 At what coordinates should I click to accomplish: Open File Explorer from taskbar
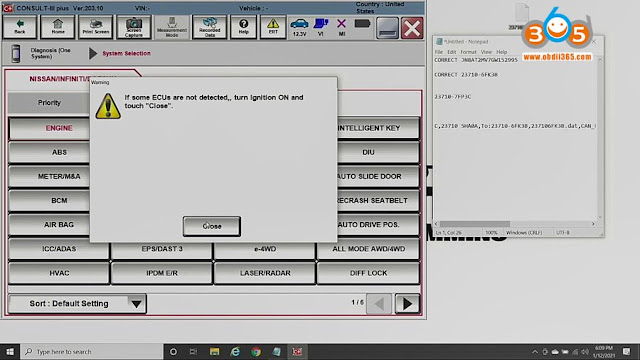coord(214,351)
